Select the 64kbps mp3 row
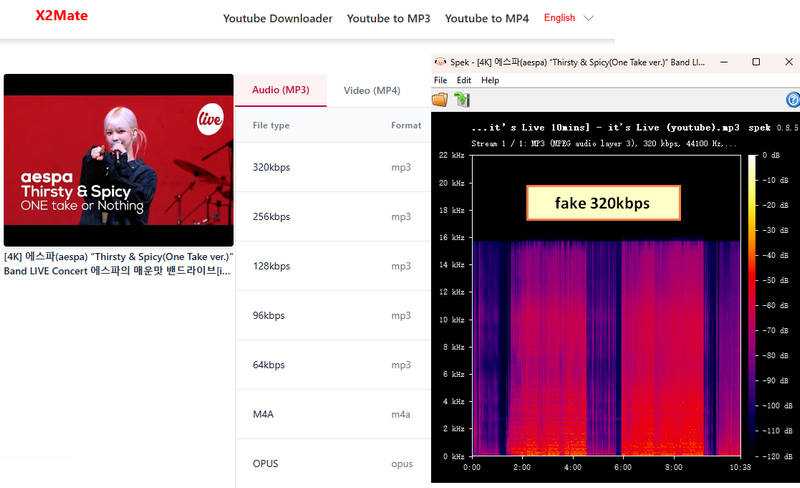800x488 pixels. 333,365
